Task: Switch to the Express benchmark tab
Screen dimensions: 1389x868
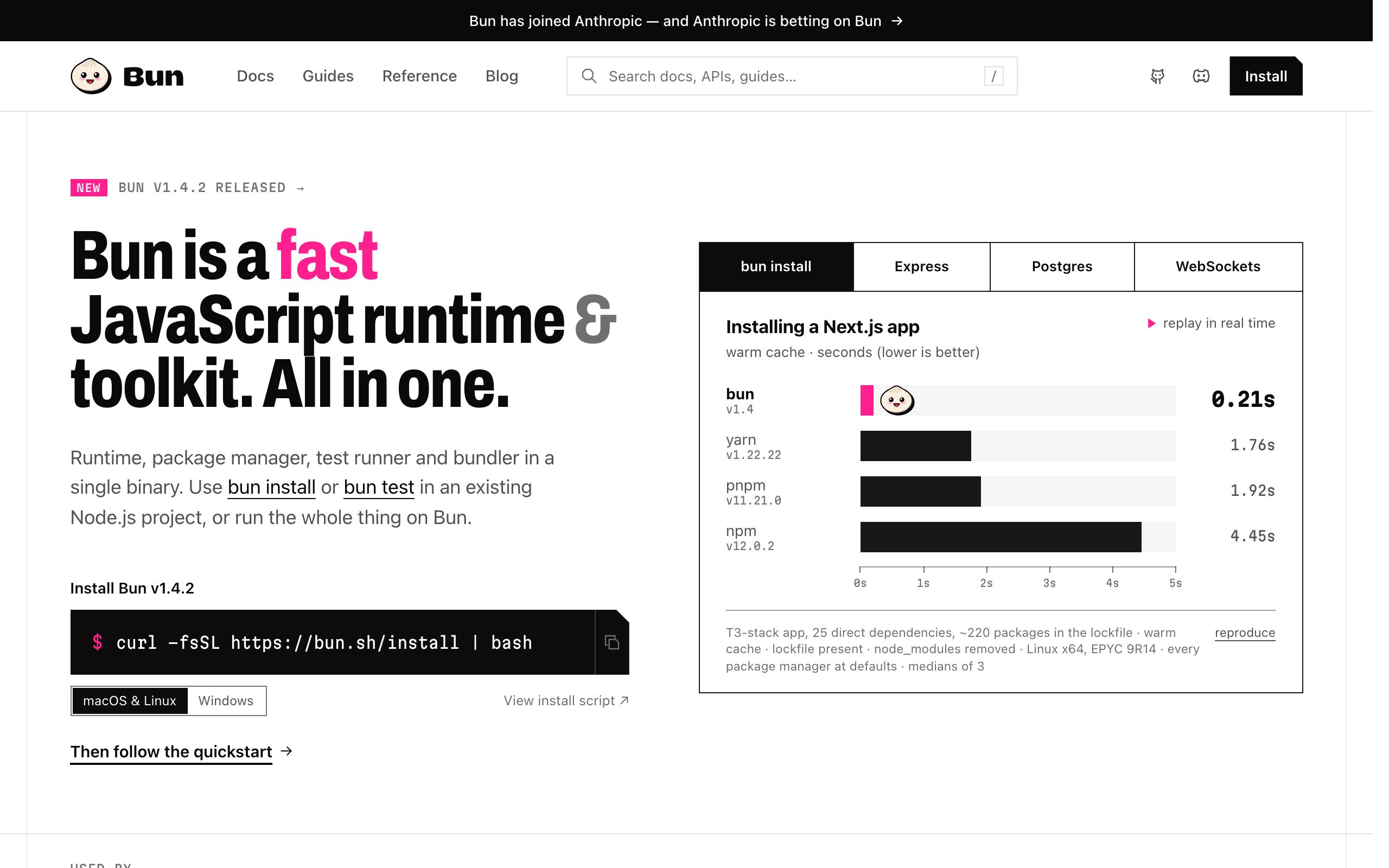Action: pos(921,266)
